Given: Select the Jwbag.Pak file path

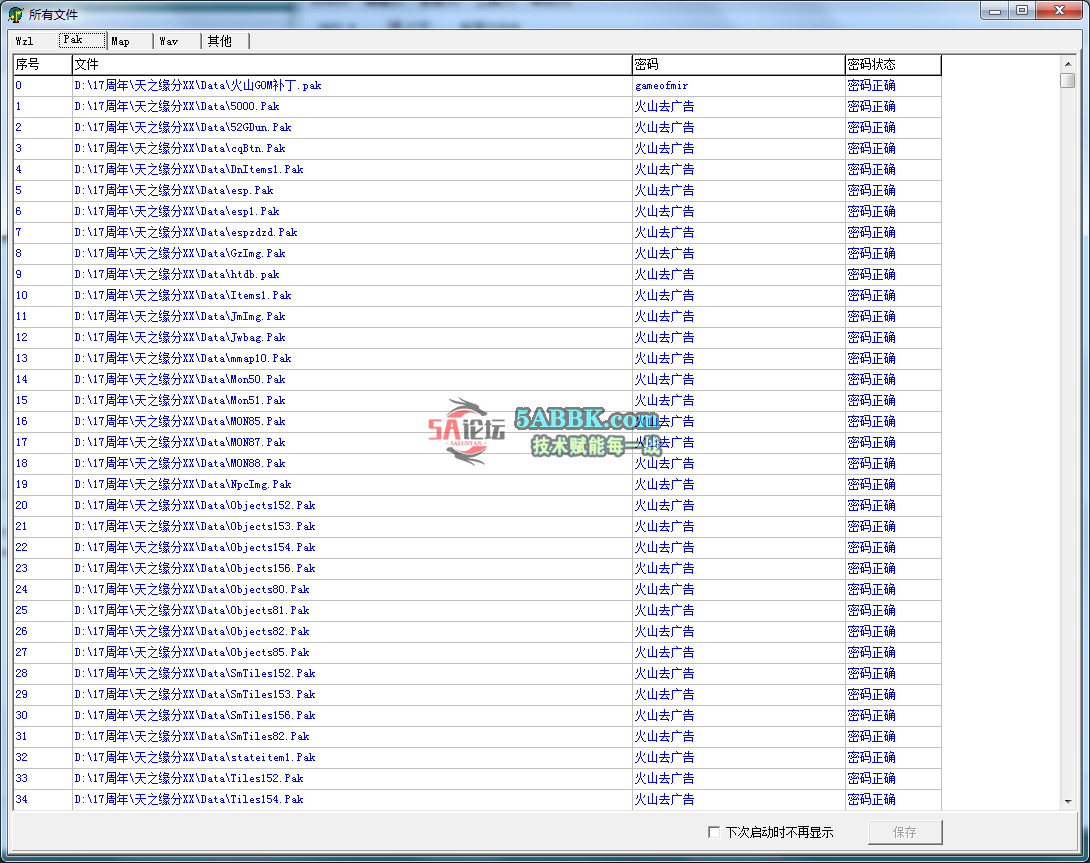Looking at the screenshot, I should tap(180, 337).
